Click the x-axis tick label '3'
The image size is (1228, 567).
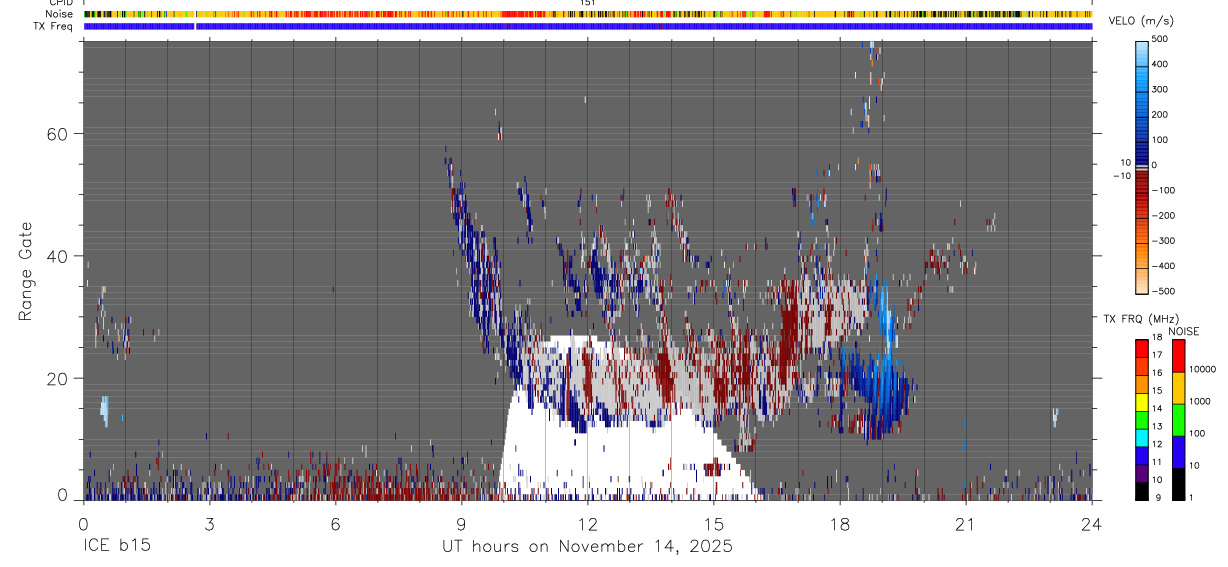pyautogui.click(x=209, y=523)
